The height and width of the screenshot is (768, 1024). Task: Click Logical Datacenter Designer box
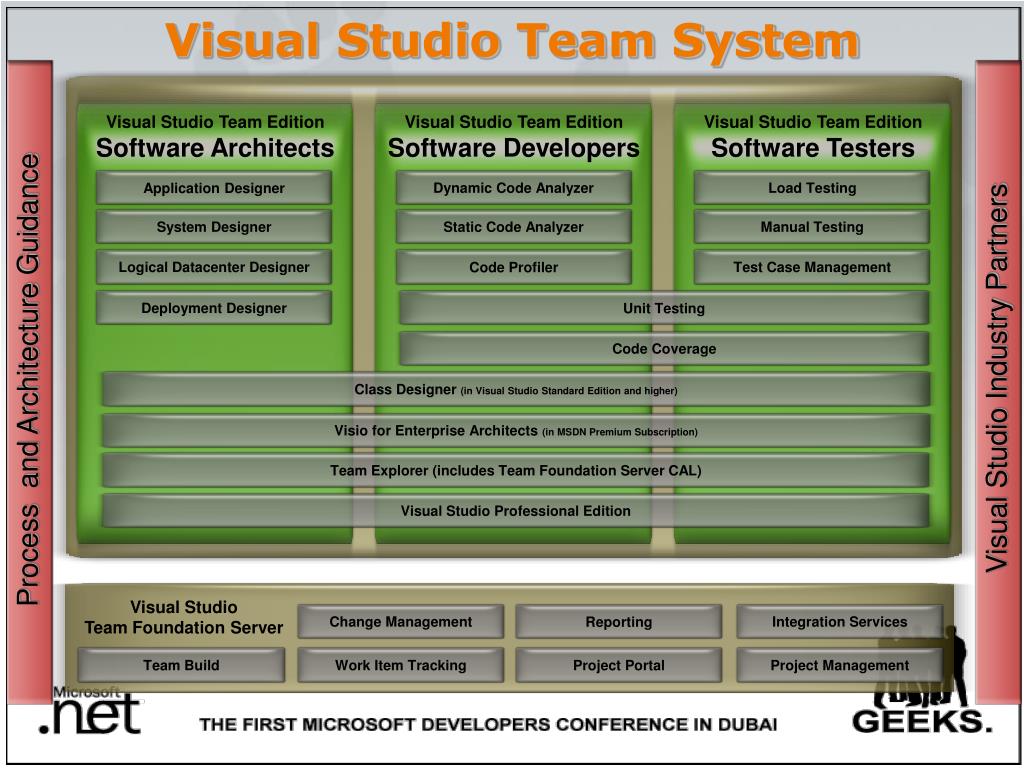pos(214,267)
